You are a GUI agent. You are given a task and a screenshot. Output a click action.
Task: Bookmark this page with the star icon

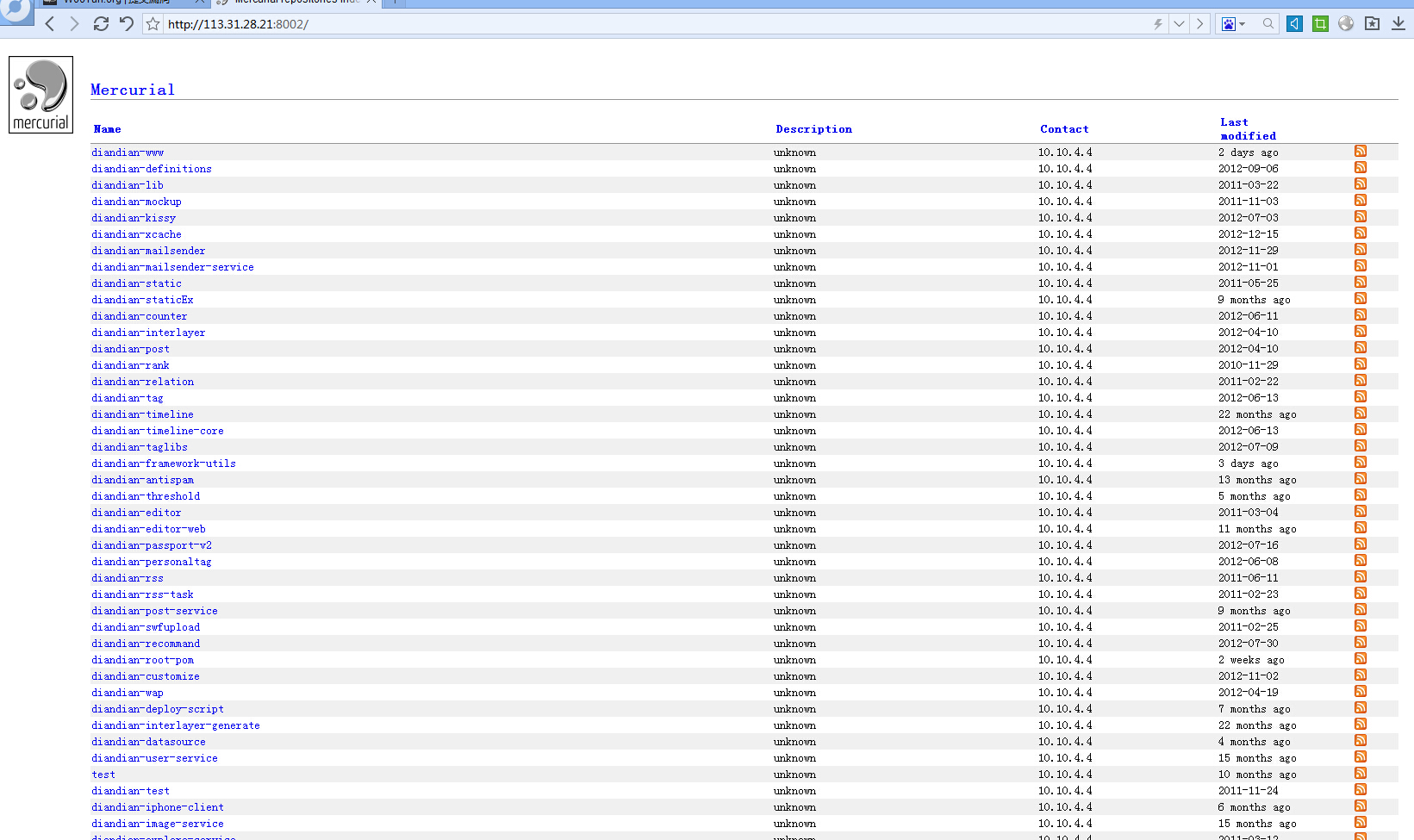point(153,24)
